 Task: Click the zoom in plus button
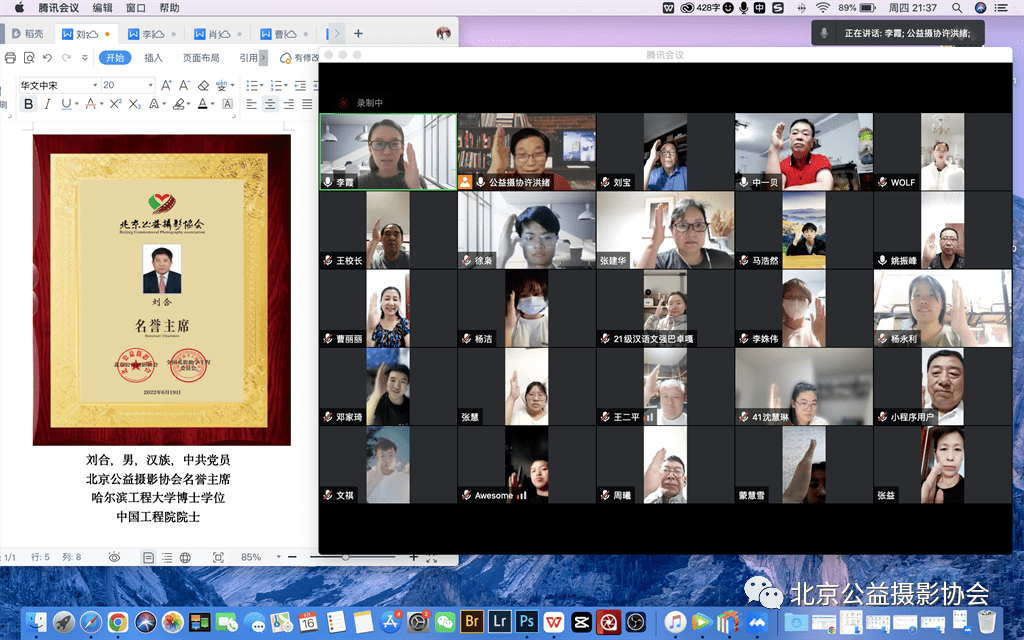tap(414, 557)
